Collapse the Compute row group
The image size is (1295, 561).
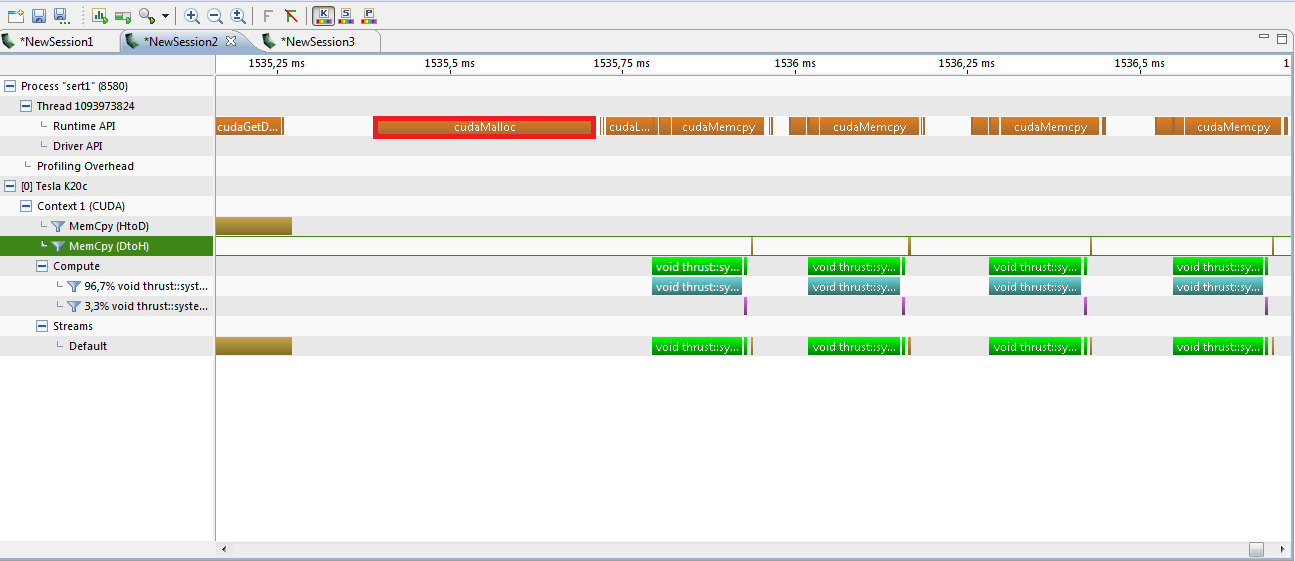[x=42, y=267]
